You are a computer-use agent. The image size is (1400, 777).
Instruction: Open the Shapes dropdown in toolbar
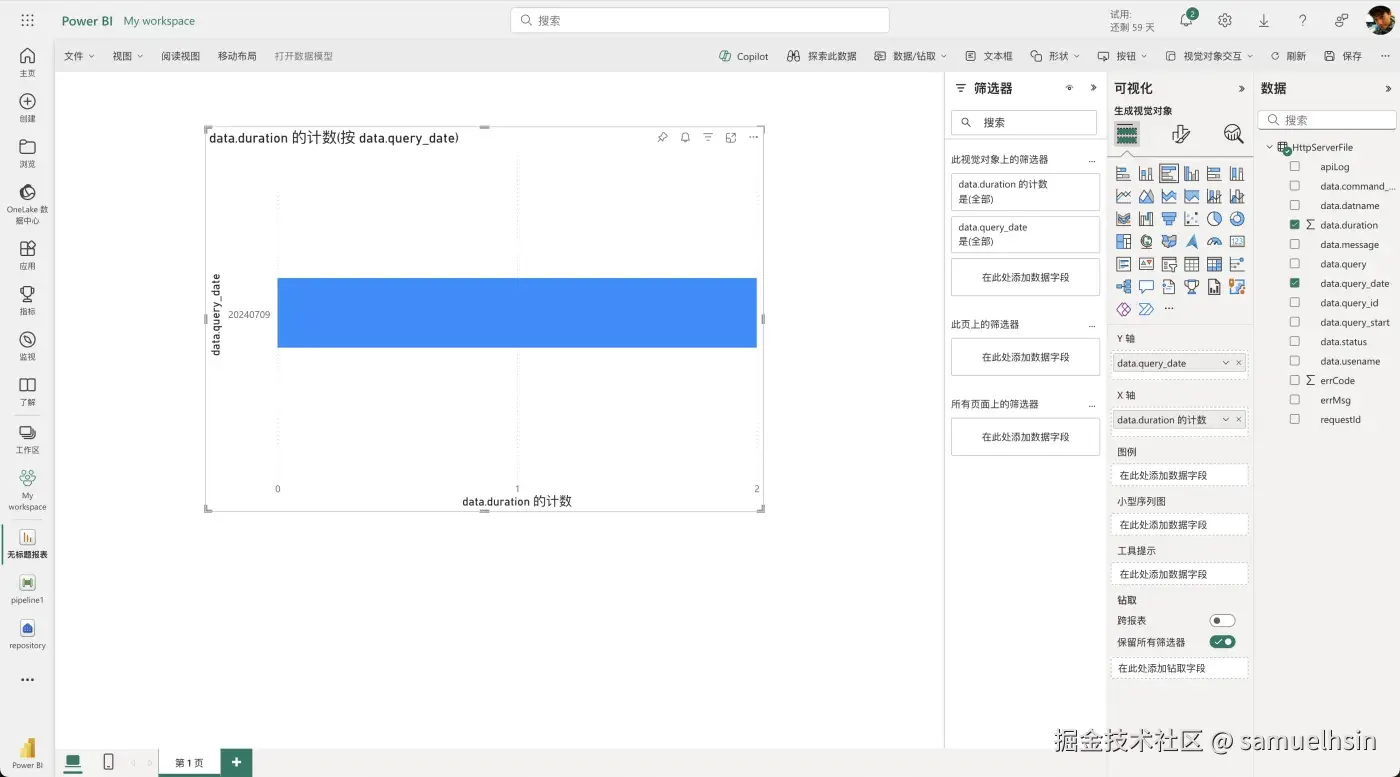point(1056,56)
